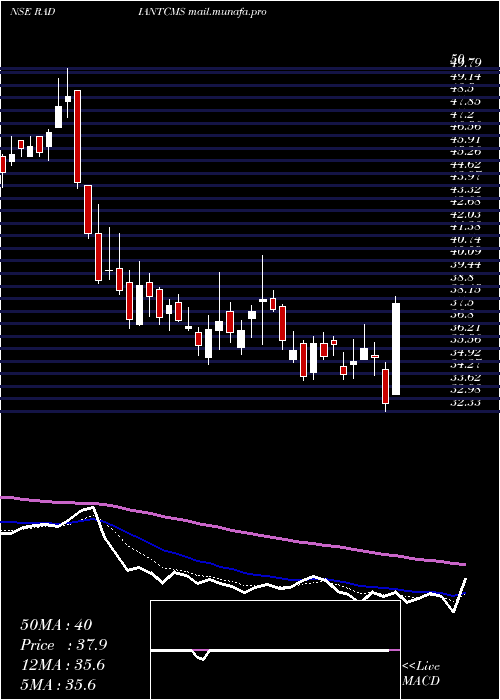The image size is (500, 700).
Task: Click the "<<Live MACD" label
Action: [421, 673]
